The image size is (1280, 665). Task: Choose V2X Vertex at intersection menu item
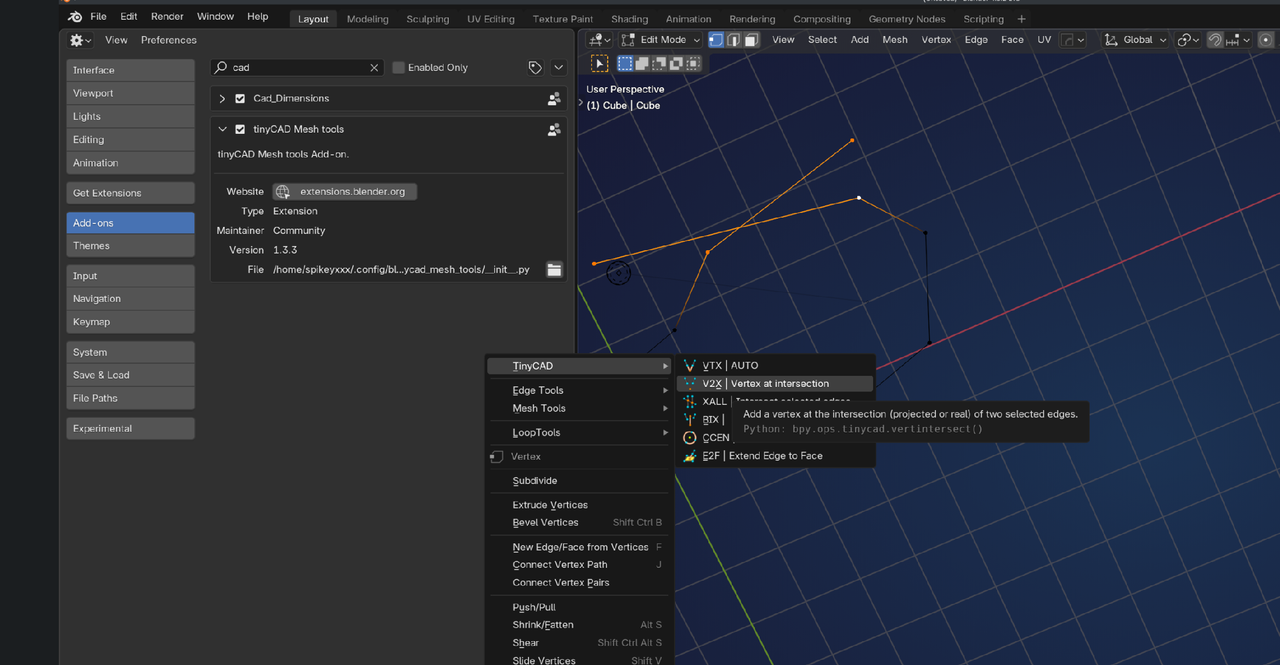[765, 384]
